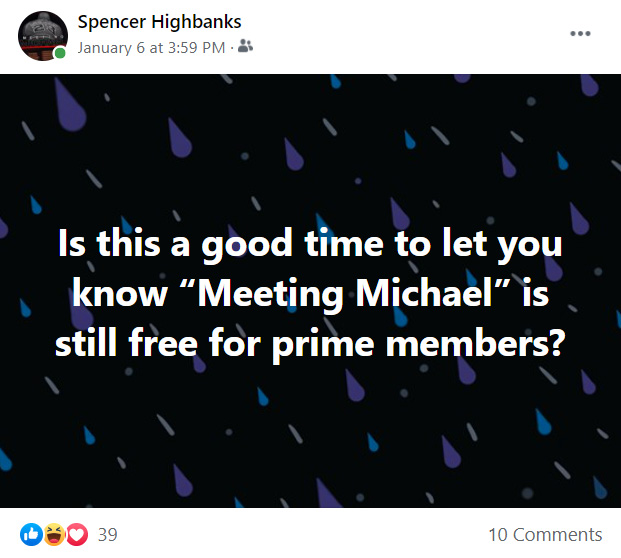The image size is (621, 558).
Task: Click the word "know" in the post image
Action: pos(120,294)
